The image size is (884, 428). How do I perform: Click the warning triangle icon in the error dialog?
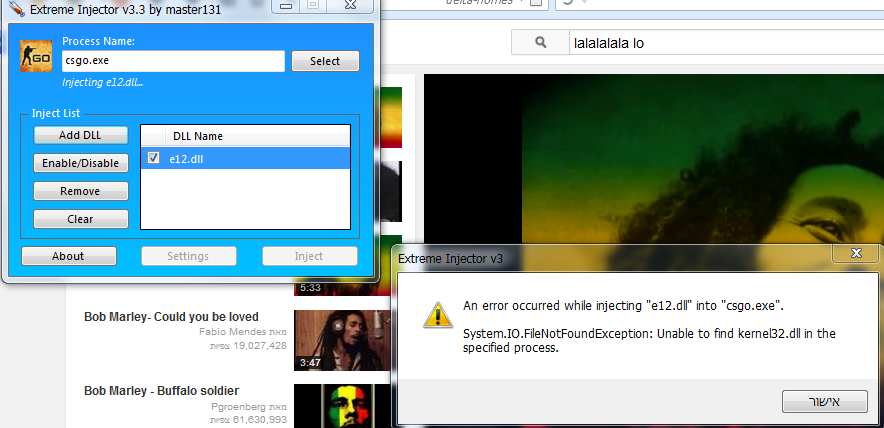pos(437,315)
